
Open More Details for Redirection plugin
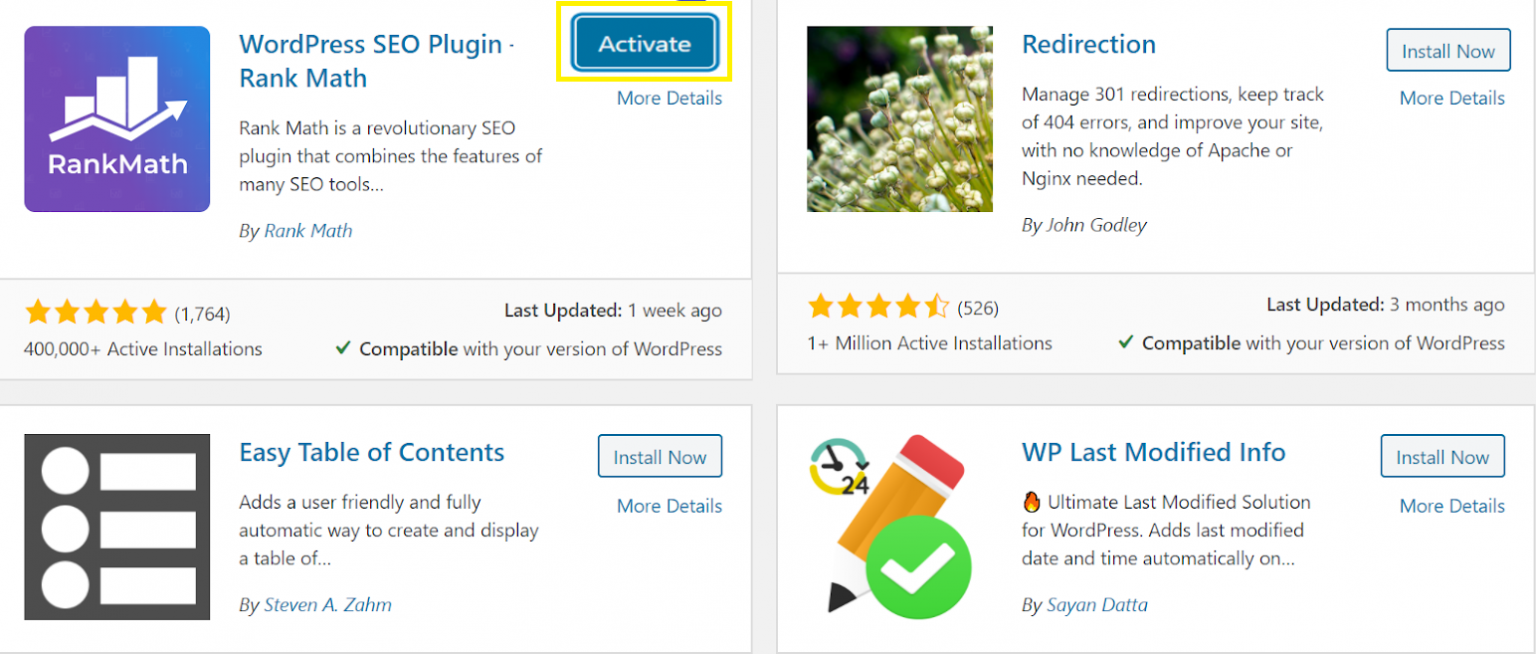(x=1452, y=98)
